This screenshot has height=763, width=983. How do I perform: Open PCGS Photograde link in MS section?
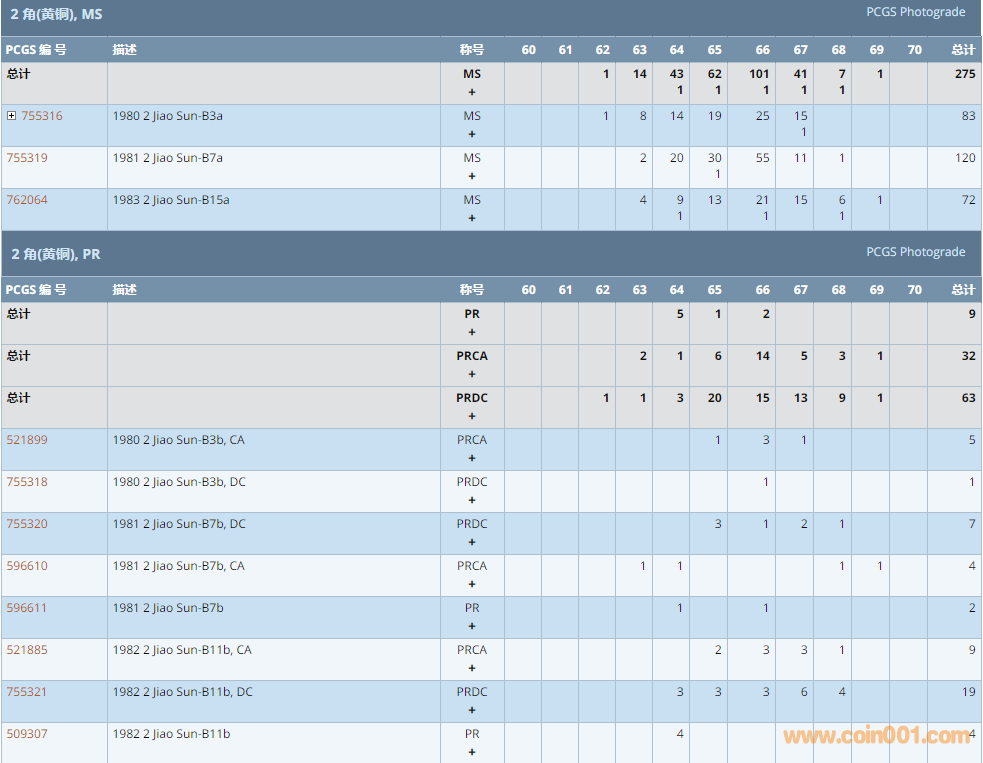(x=915, y=12)
